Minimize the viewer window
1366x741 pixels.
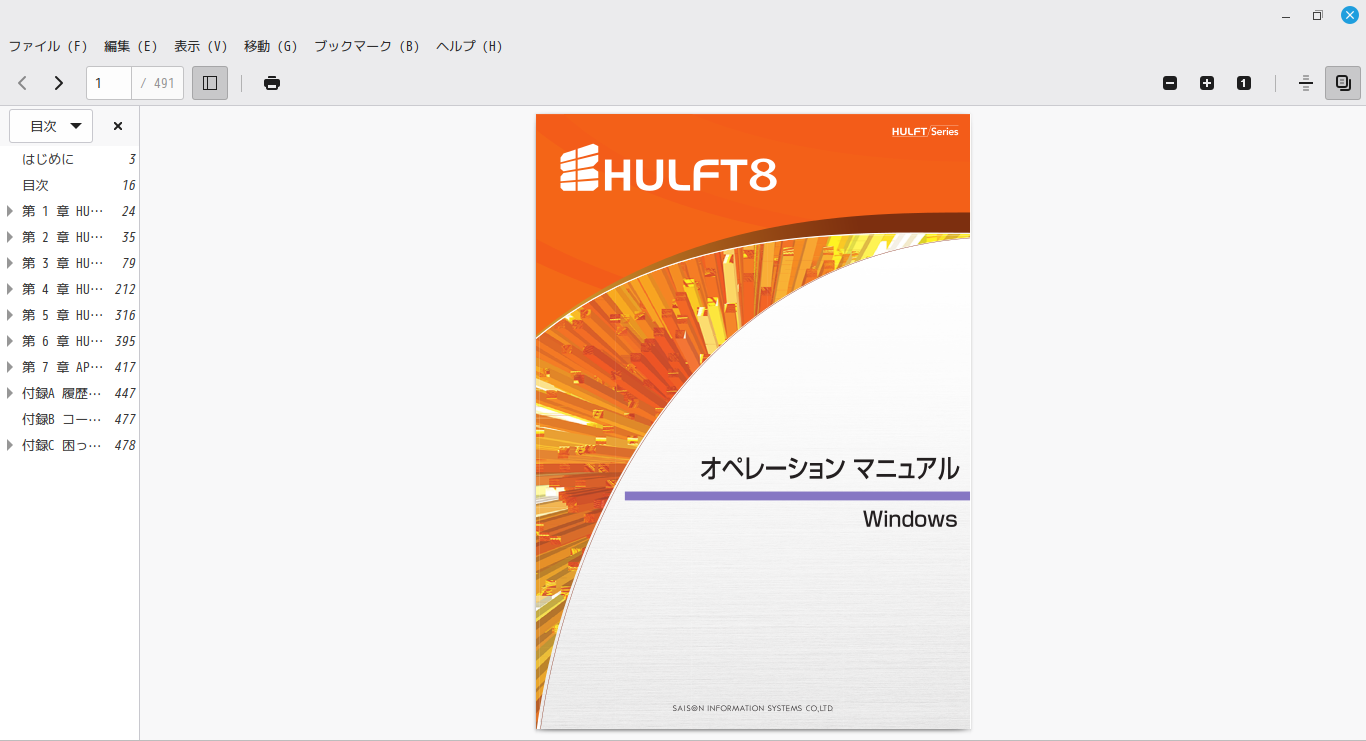[x=1285, y=15]
